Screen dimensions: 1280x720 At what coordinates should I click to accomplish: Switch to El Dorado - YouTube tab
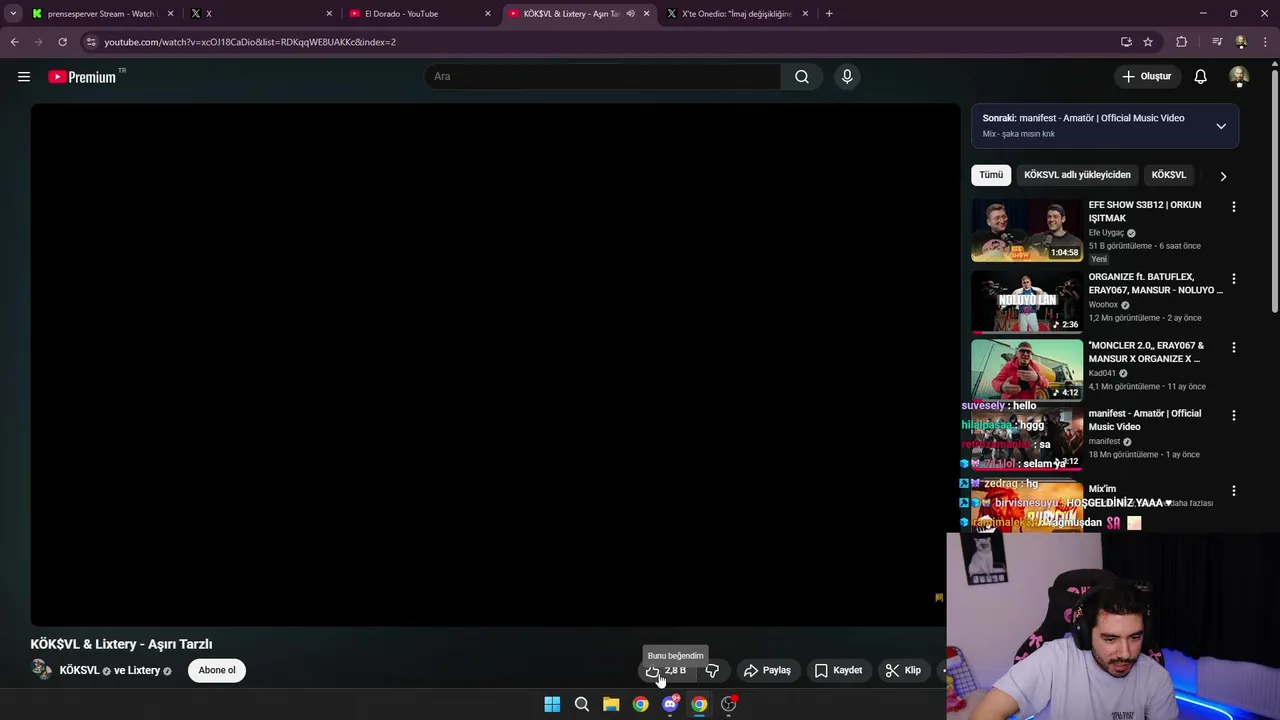pos(420,14)
